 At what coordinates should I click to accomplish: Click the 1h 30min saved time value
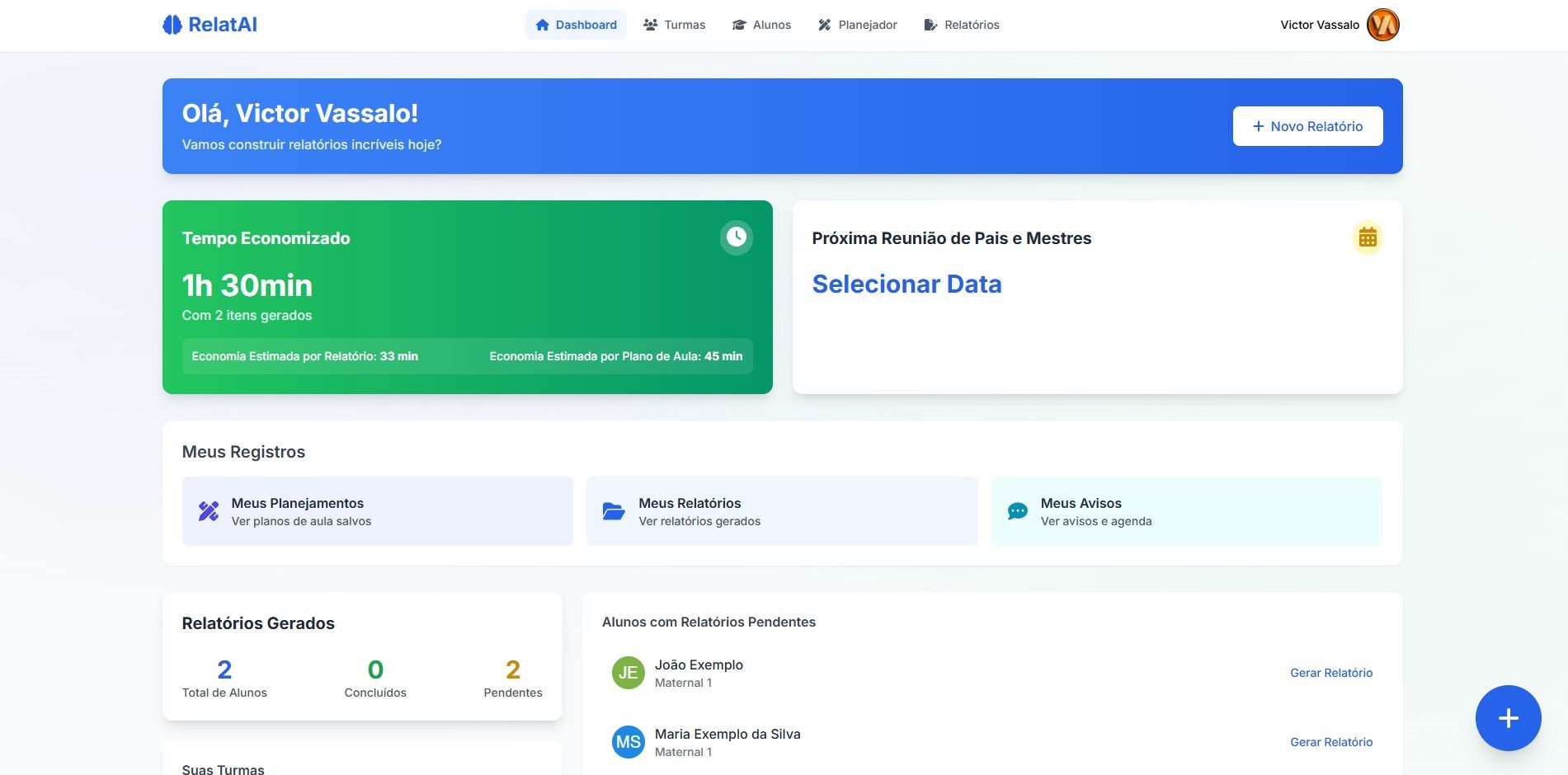tap(247, 285)
